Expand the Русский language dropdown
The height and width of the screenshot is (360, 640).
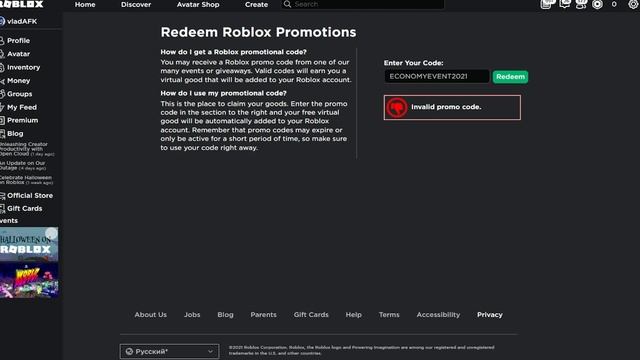(x=169, y=351)
